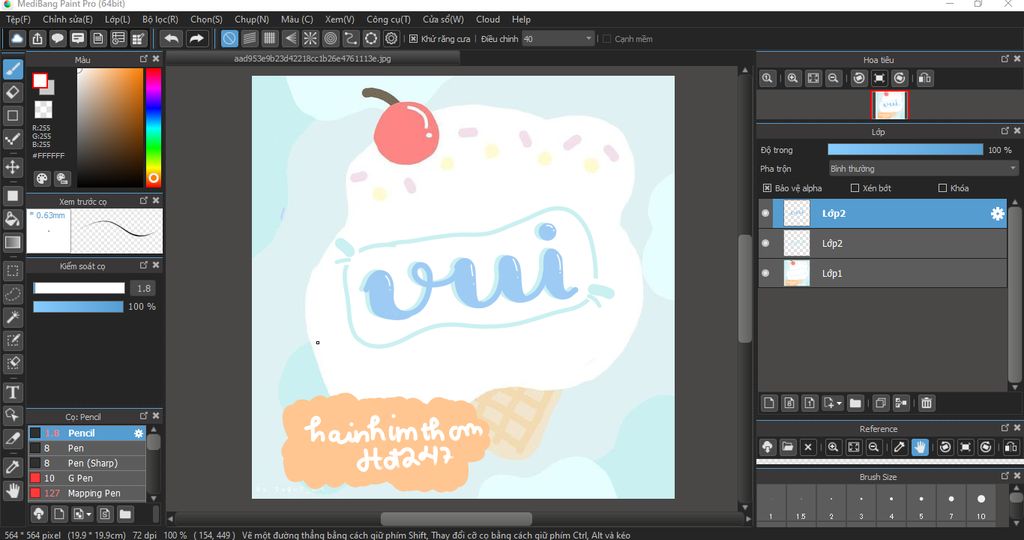The image size is (1024, 540).
Task: Delete layer with trash icon
Action: tap(926, 403)
